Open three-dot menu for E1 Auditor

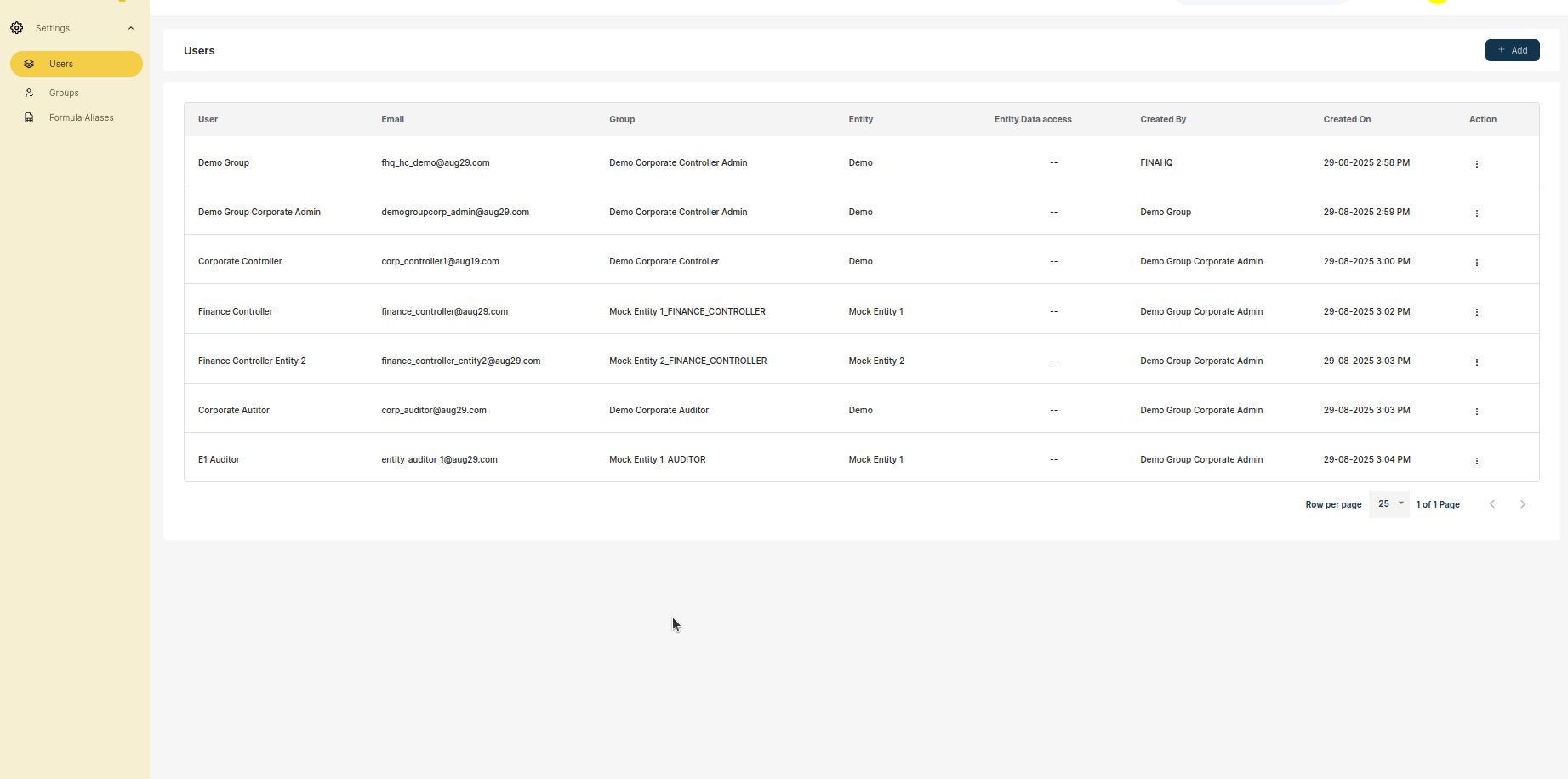coord(1476,460)
